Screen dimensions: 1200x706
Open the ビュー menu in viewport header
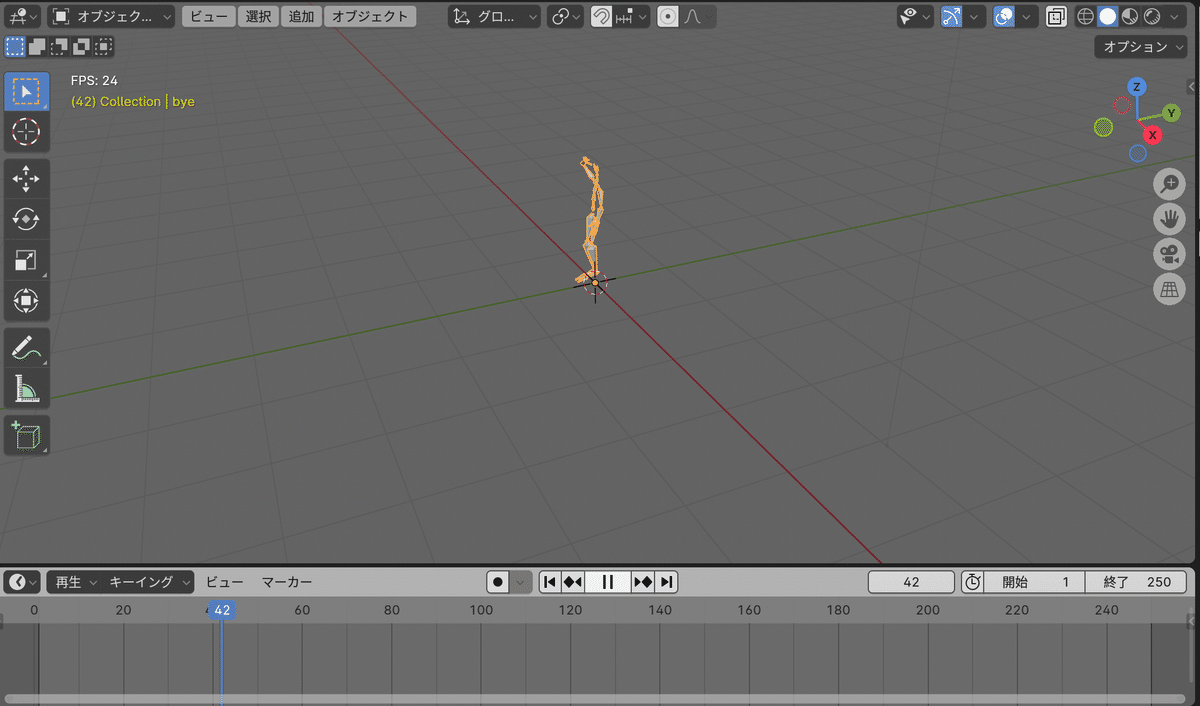[x=208, y=16]
